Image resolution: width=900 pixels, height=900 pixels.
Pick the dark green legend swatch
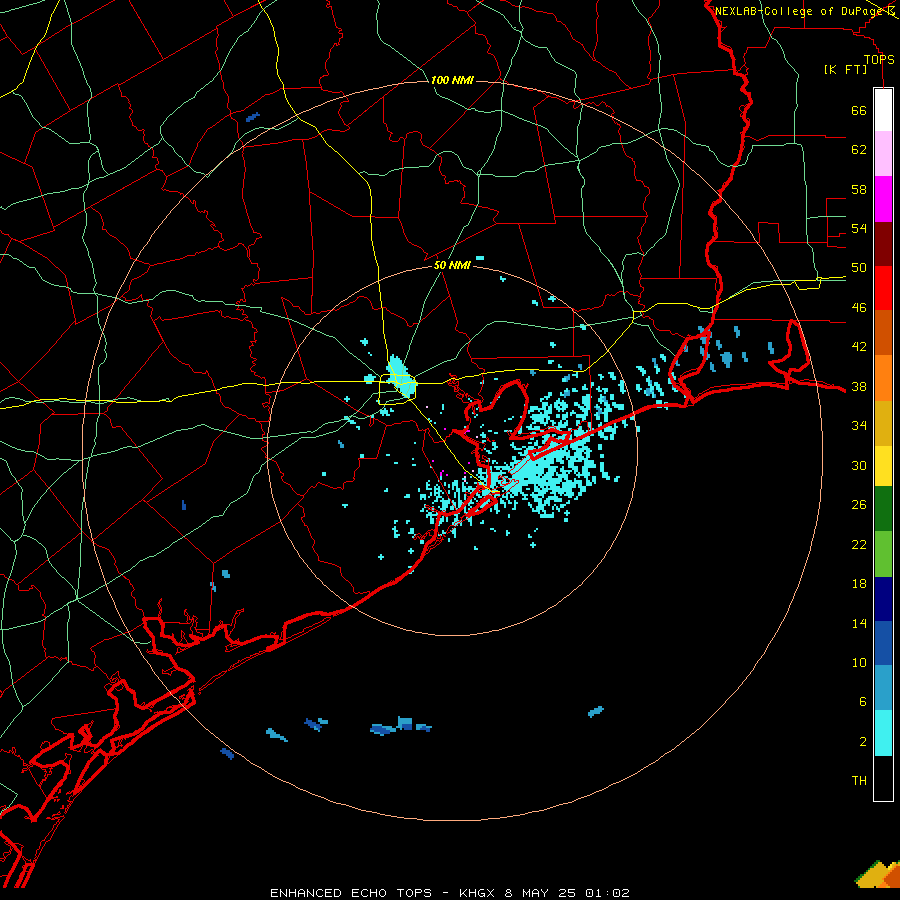click(883, 509)
